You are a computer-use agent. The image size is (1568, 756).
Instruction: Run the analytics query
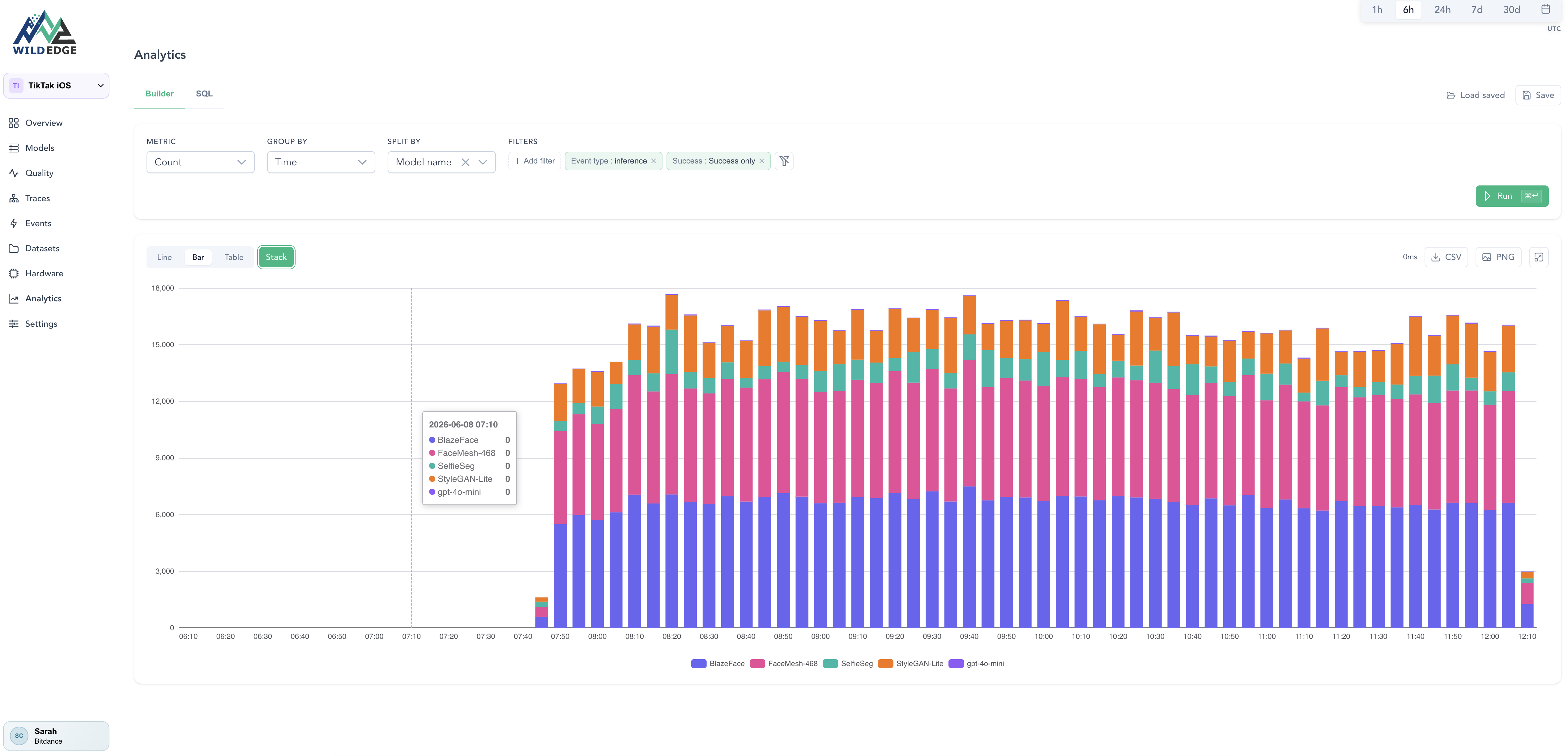click(1512, 196)
